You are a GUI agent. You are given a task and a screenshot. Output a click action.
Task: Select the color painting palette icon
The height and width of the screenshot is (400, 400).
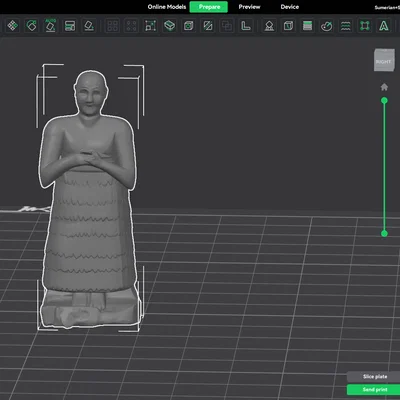click(326, 26)
